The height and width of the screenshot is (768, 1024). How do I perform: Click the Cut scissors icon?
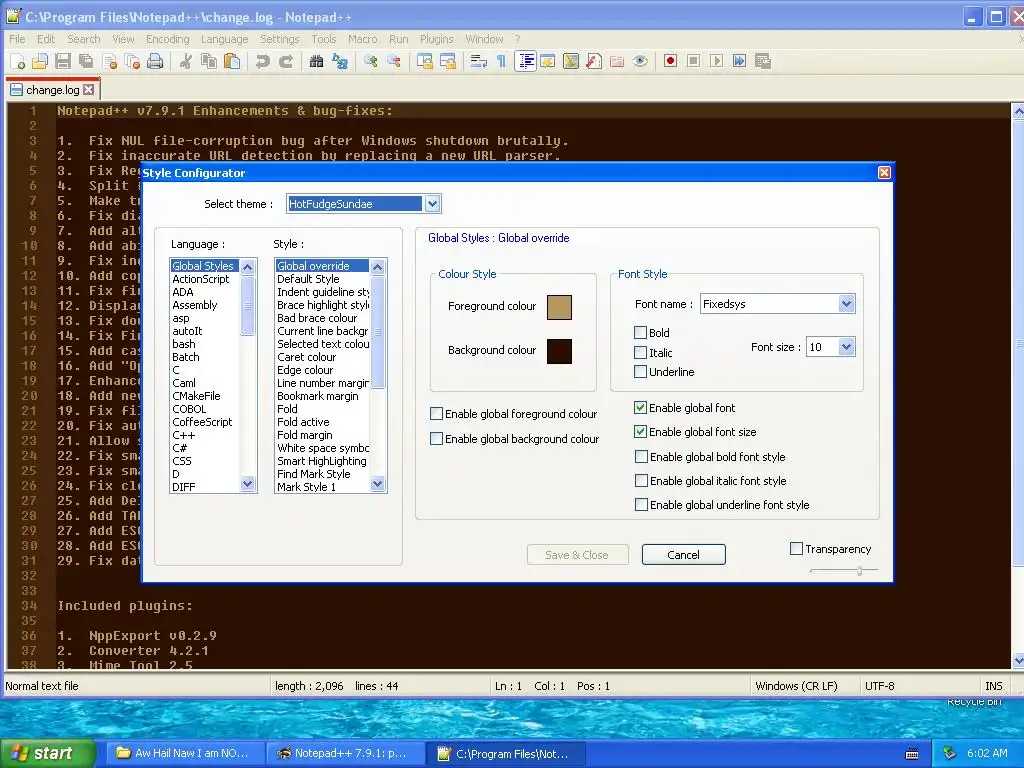point(186,61)
